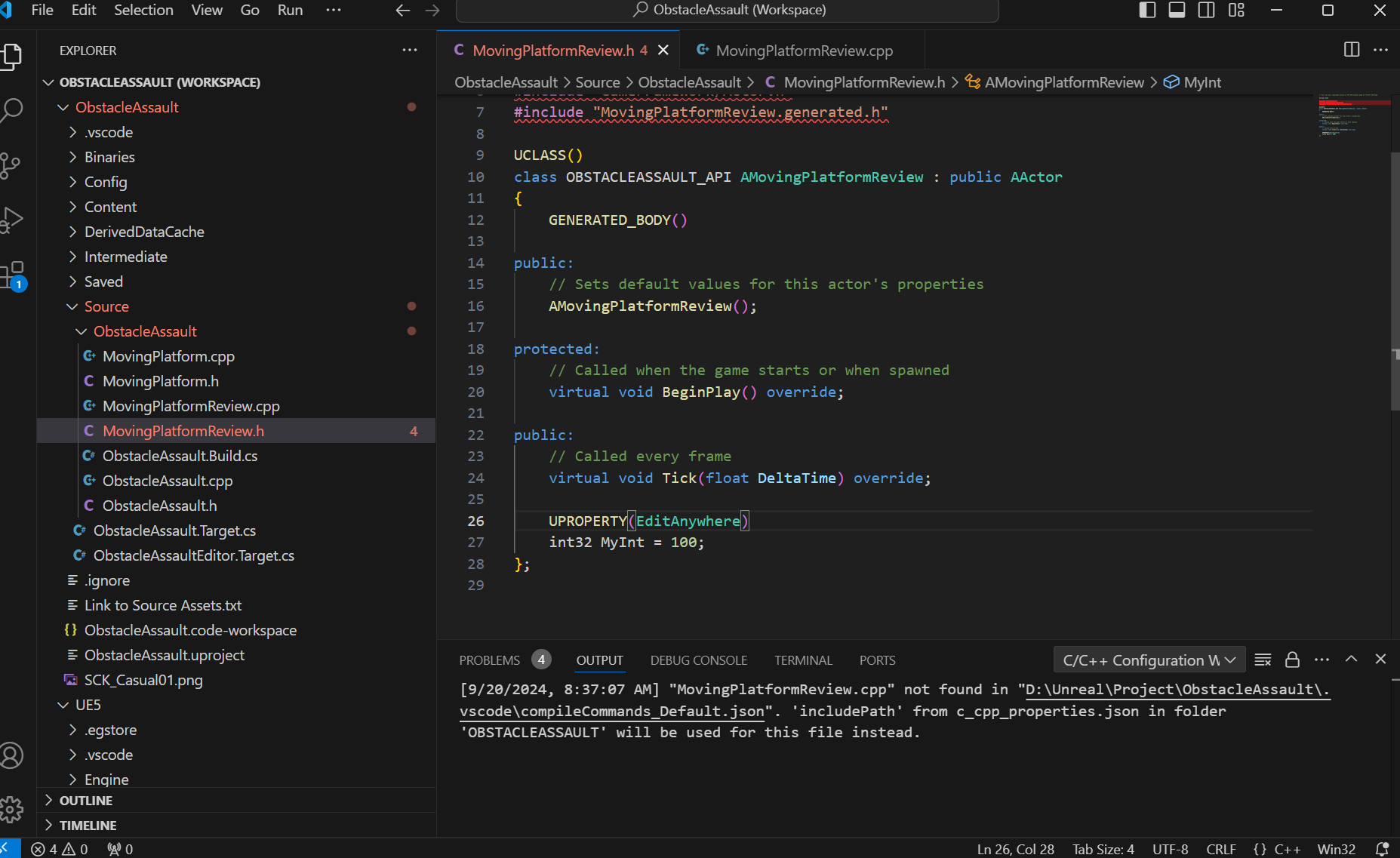Viewport: 1400px width, 858px height.
Task: Select the output channel C/C++ Configuration dropdown
Action: (x=1149, y=660)
